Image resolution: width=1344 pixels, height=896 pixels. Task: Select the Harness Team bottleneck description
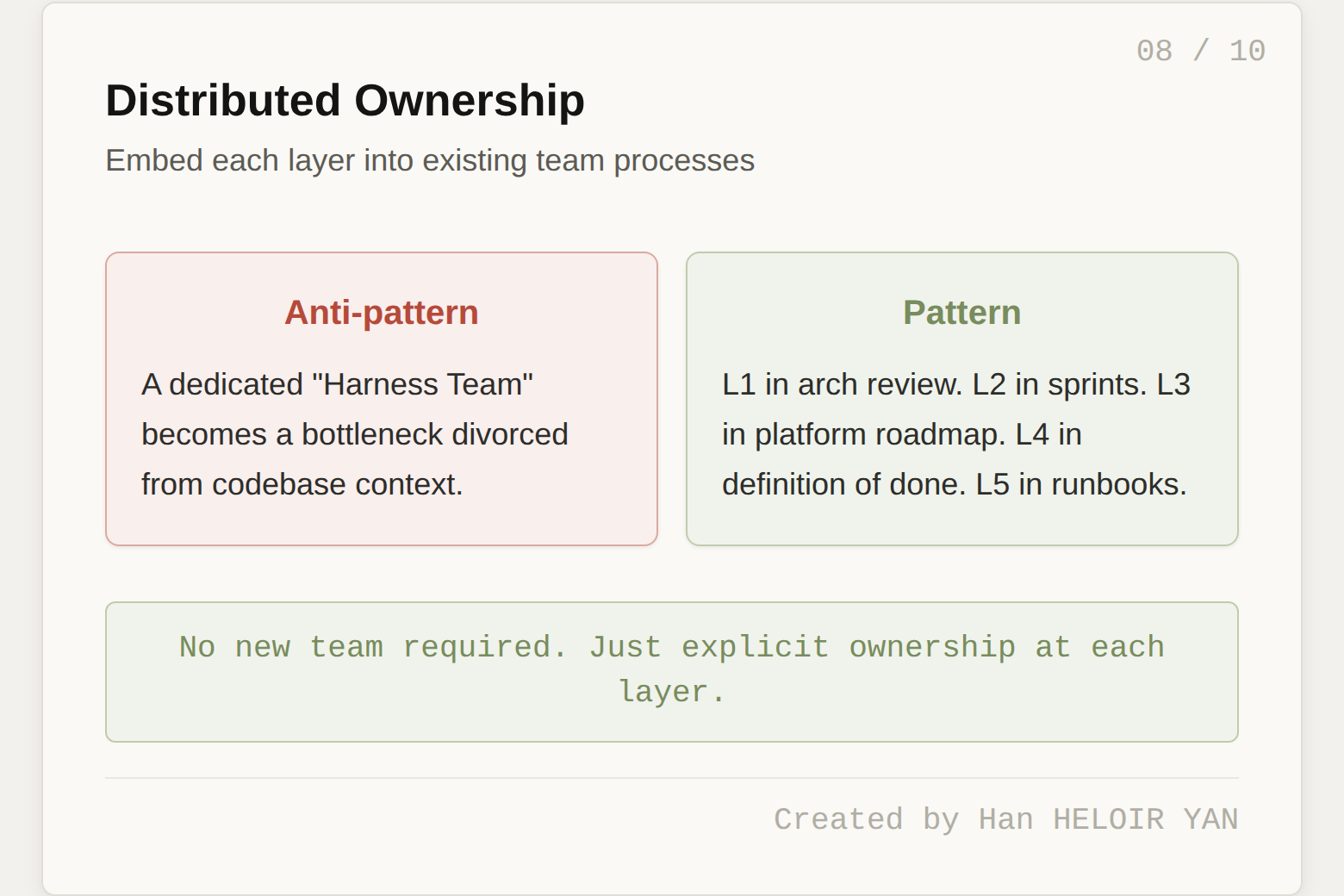[x=355, y=434]
